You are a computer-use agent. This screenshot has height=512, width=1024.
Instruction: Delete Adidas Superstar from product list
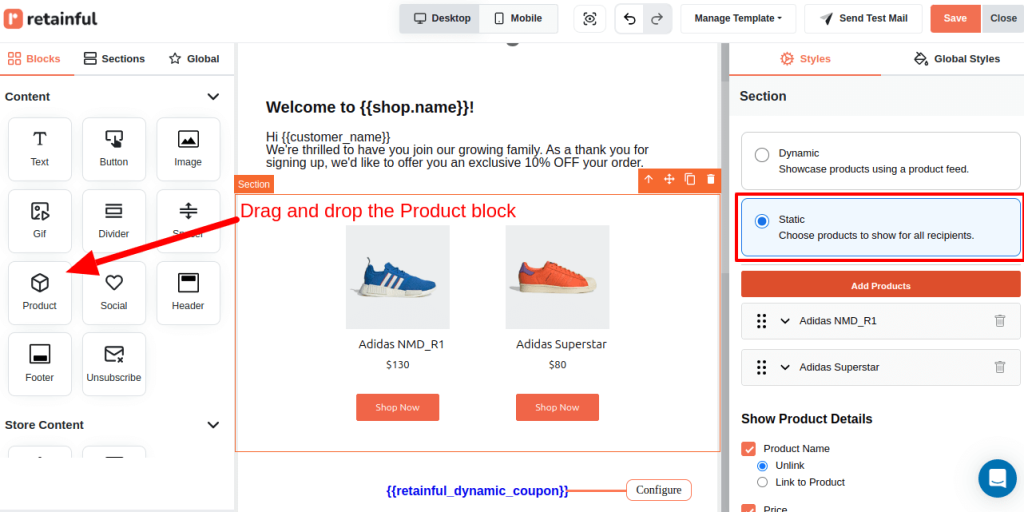click(1000, 367)
